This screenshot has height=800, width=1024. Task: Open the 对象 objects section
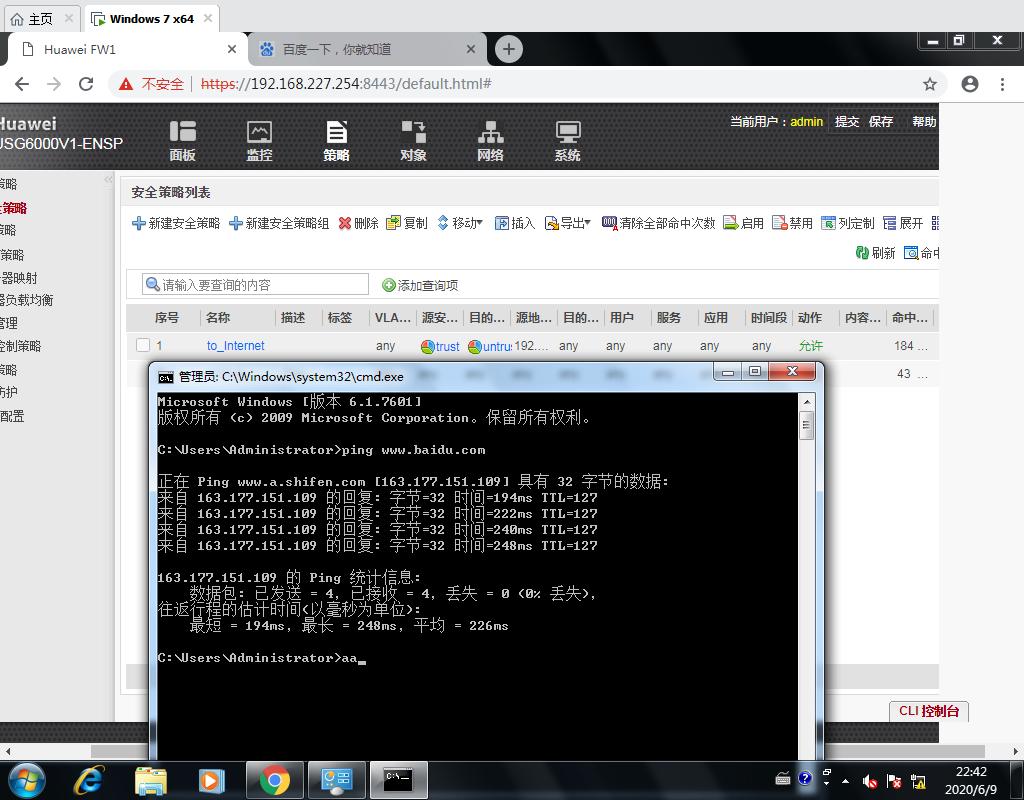click(413, 140)
